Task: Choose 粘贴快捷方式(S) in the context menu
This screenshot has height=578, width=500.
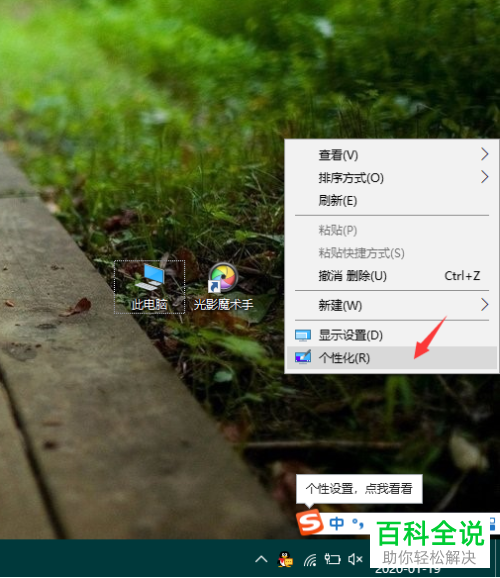Action: tap(392, 253)
